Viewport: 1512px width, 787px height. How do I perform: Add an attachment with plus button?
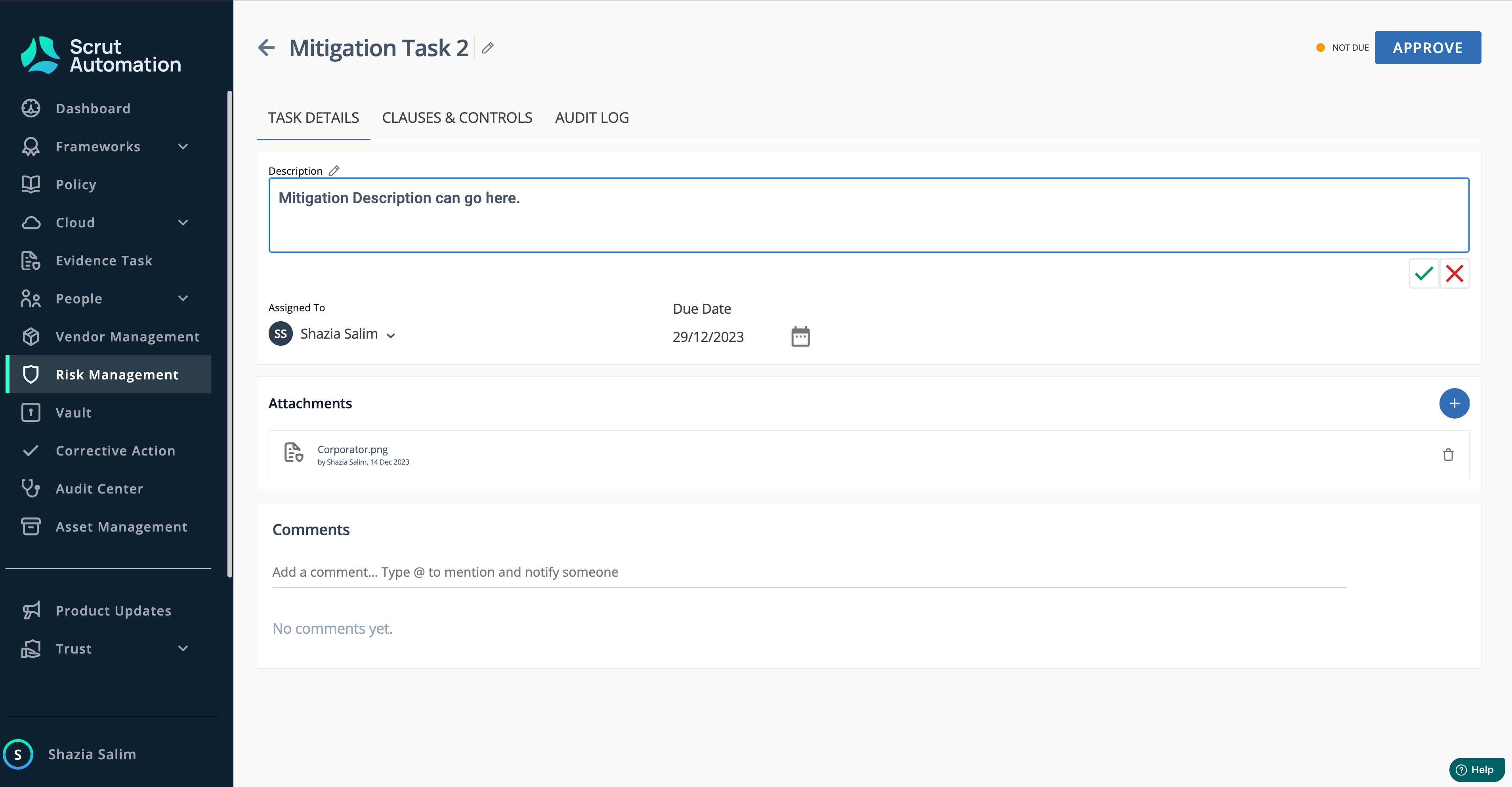tap(1454, 403)
